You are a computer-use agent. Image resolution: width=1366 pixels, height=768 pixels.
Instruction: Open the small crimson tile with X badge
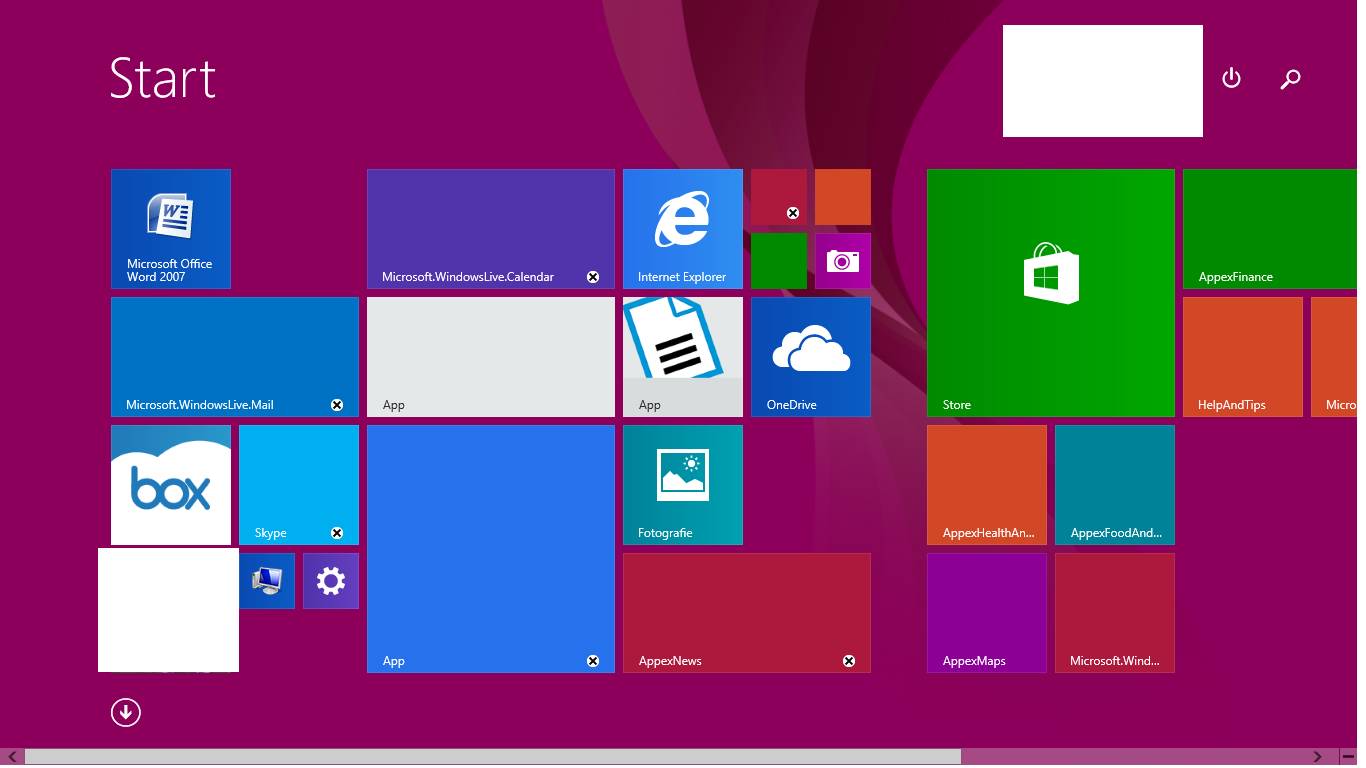pos(779,197)
